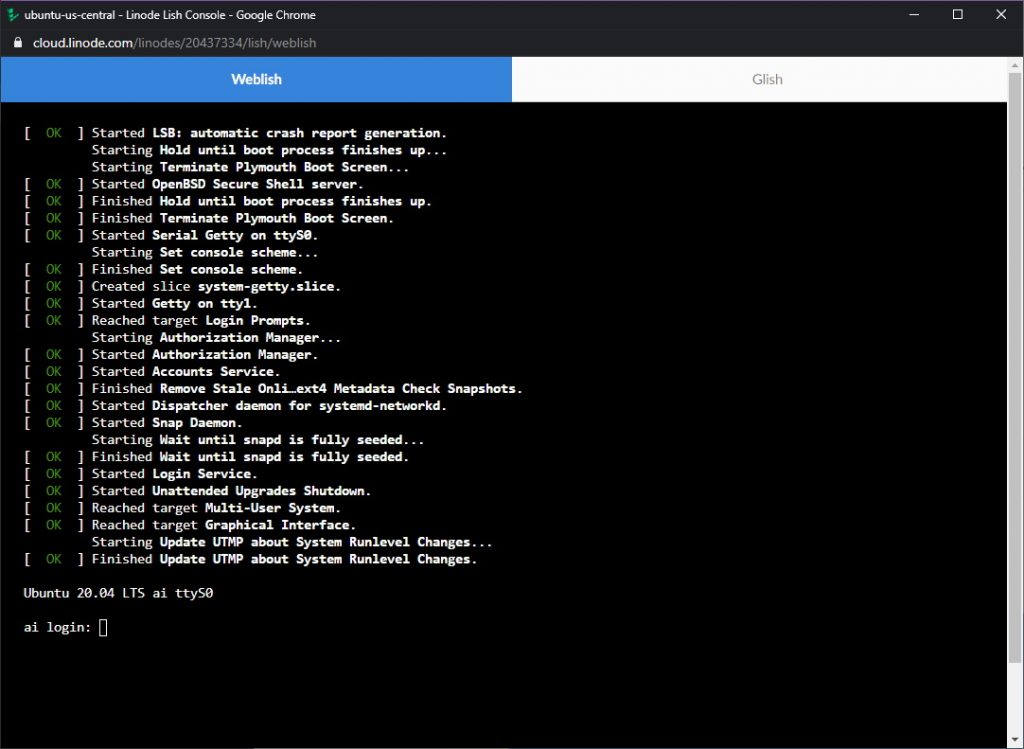Click the line 'Started LSB: automatic crash report generation.'
1024x749 pixels.
(269, 133)
